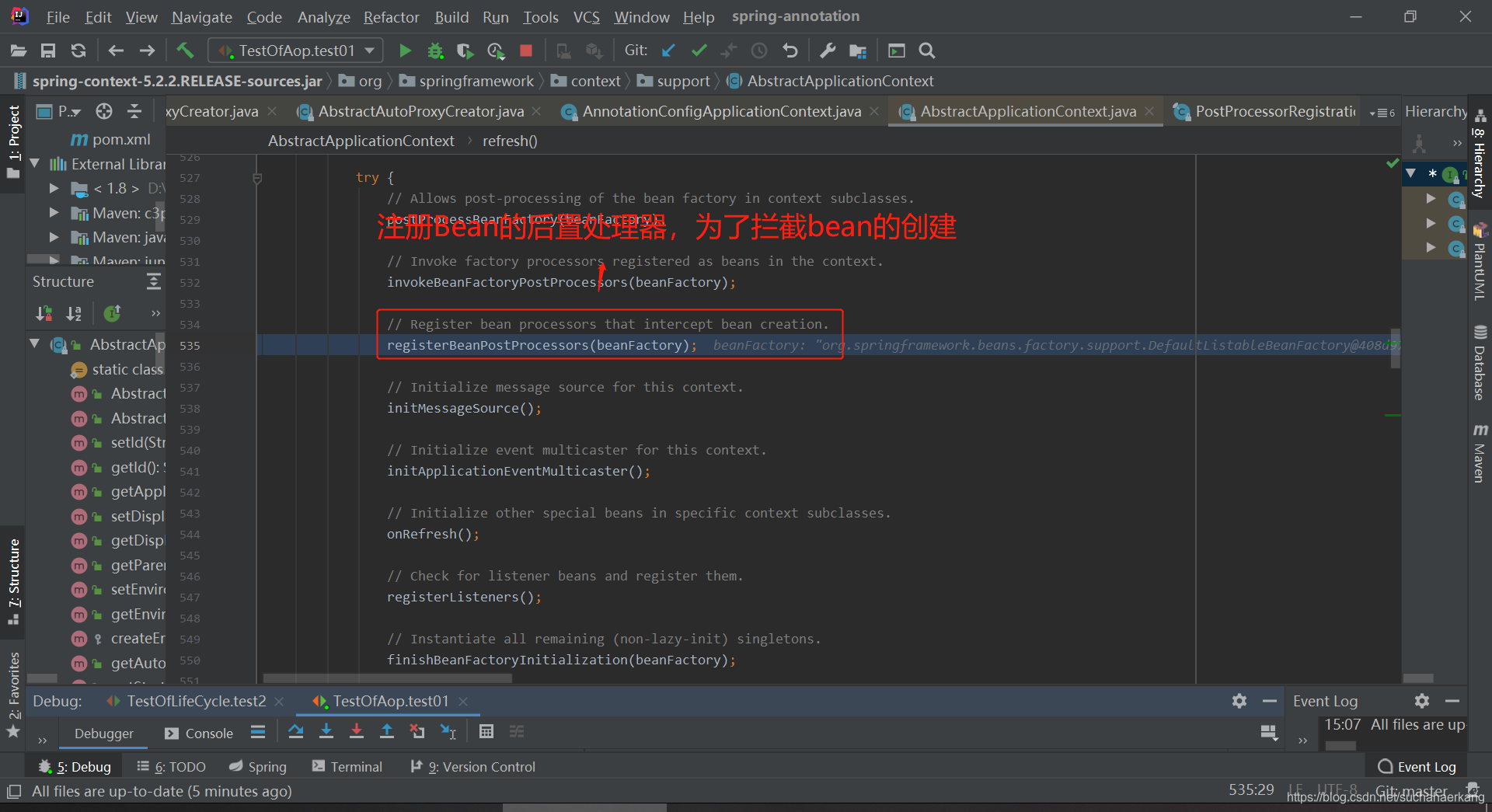Open Debug panel settings gear
Screen dimensions: 1492x812
(x=1239, y=701)
